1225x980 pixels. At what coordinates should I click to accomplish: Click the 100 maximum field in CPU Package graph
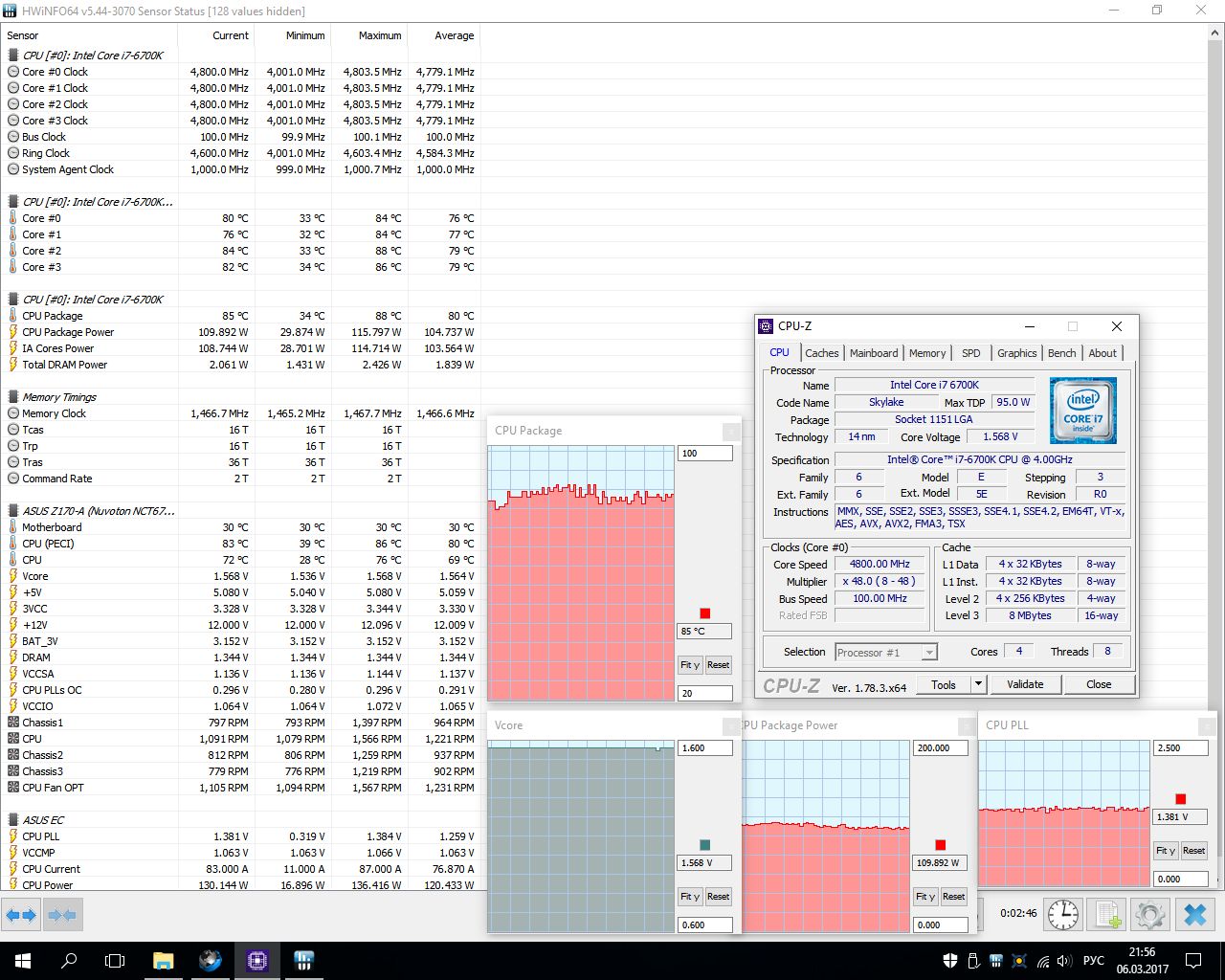705,454
